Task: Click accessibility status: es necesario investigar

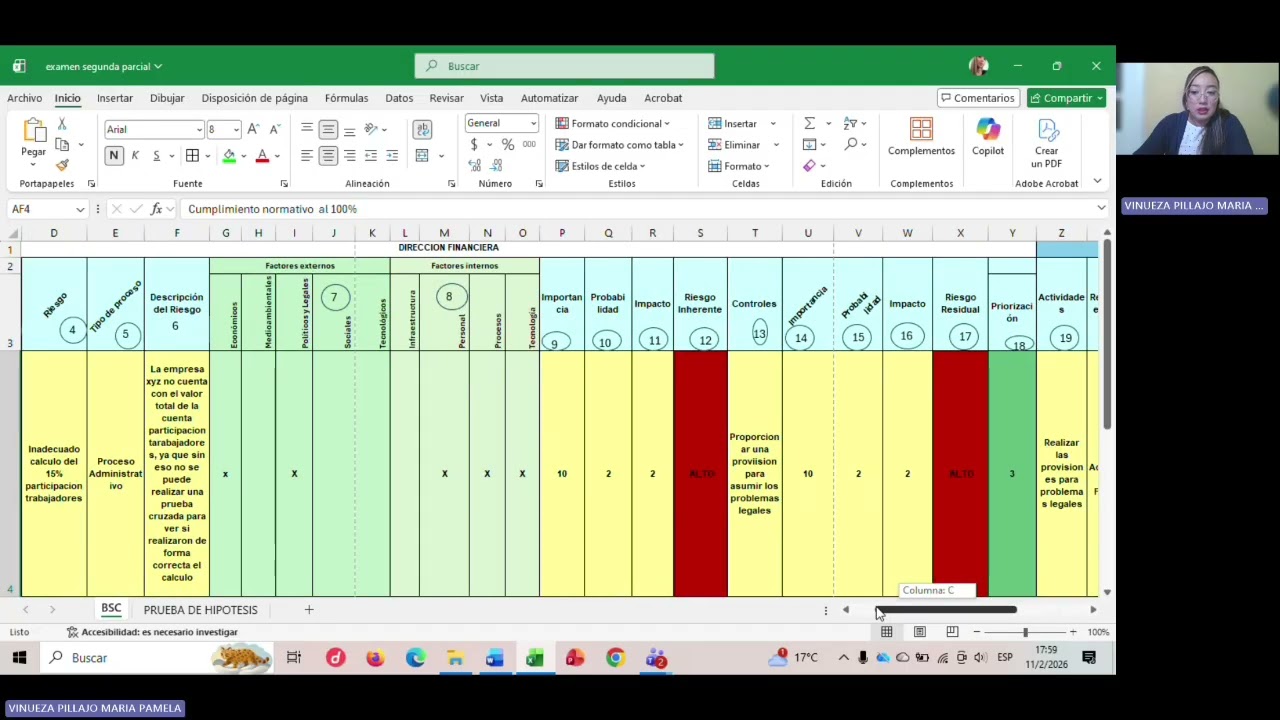Action: point(152,632)
